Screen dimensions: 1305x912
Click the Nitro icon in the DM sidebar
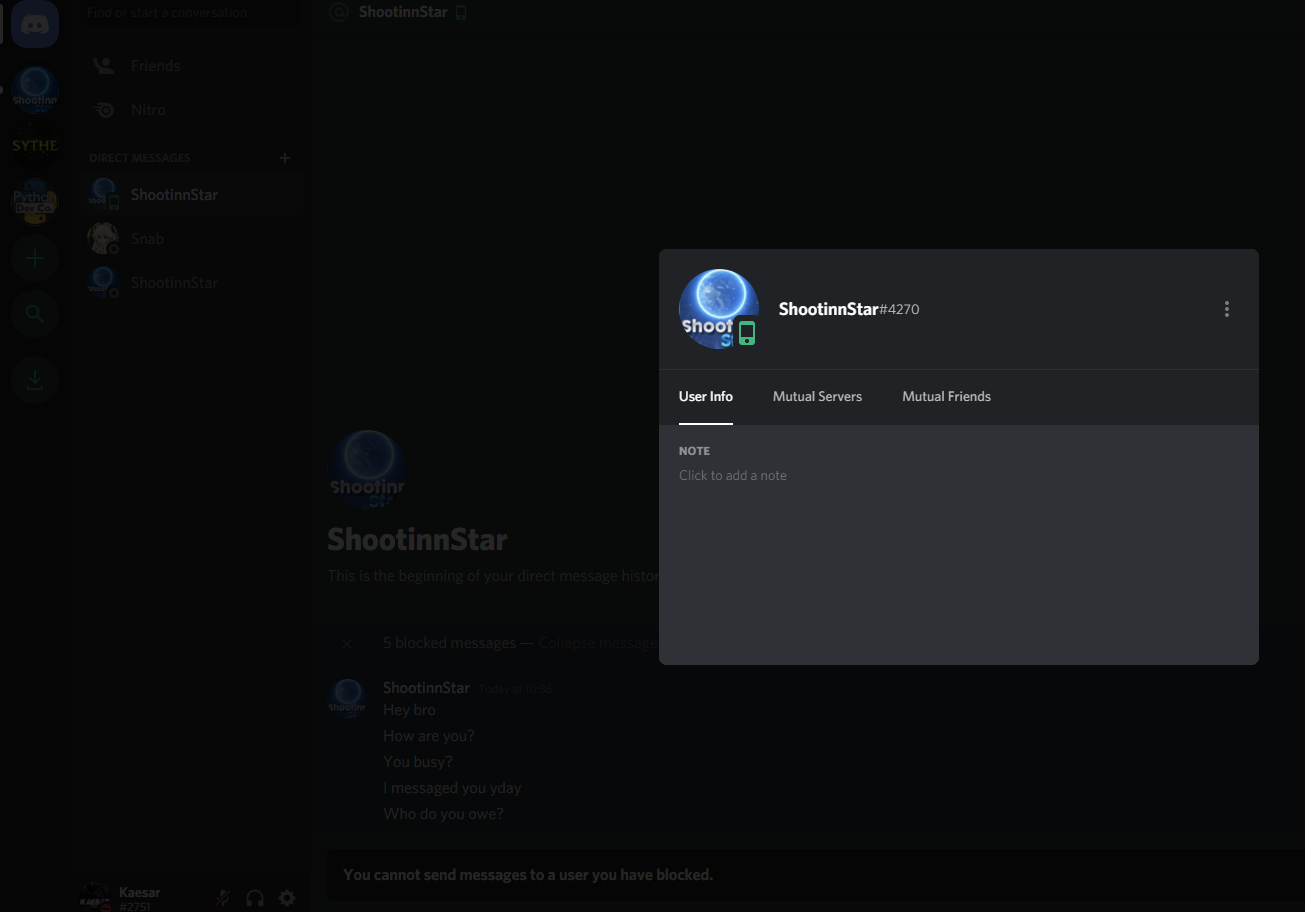tap(103, 110)
